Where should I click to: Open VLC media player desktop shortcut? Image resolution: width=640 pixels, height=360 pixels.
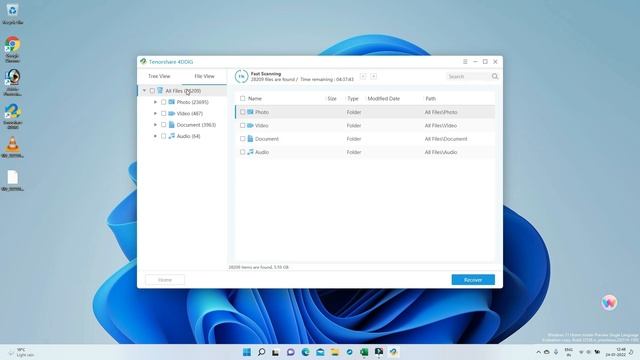tap(13, 147)
